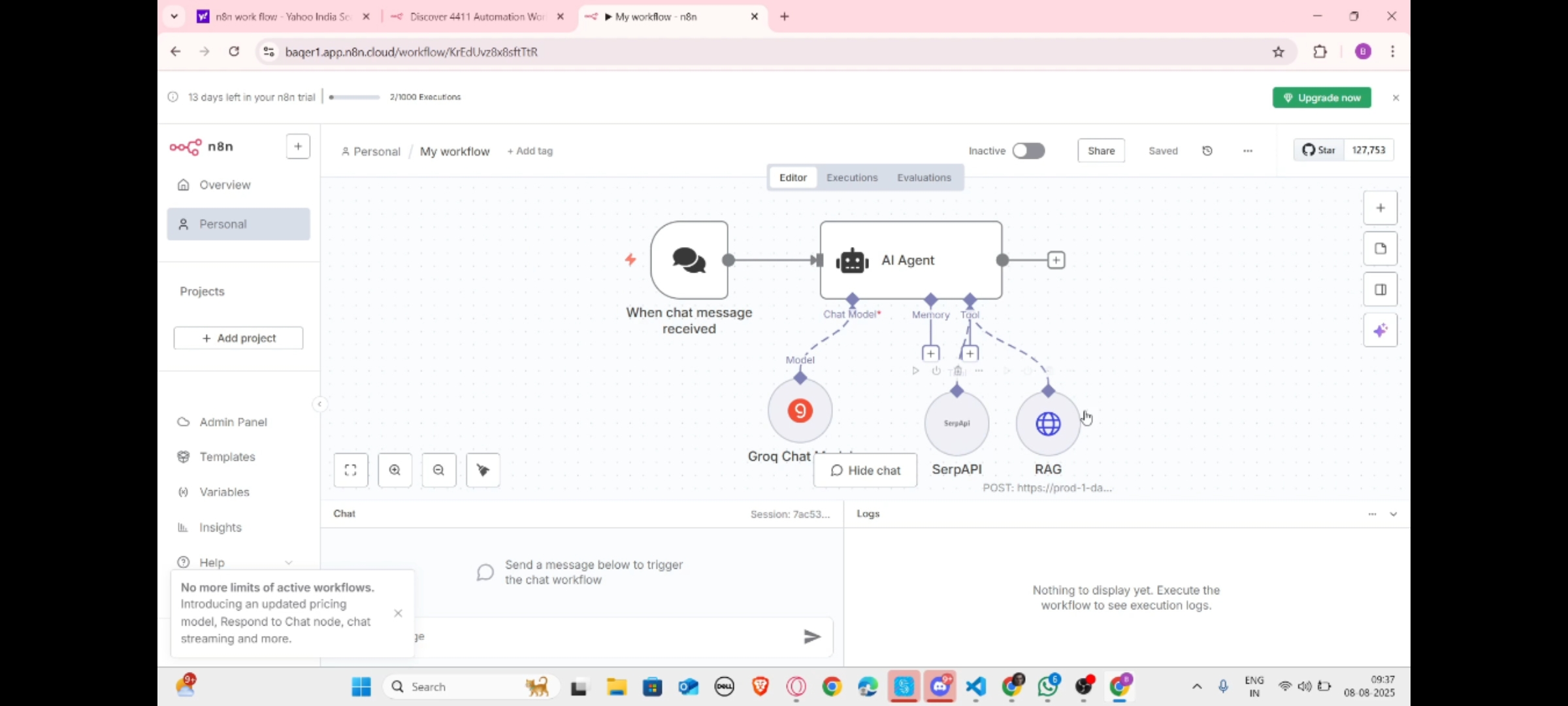
Task: Collapse the left sidebar arrow
Action: pos(319,404)
